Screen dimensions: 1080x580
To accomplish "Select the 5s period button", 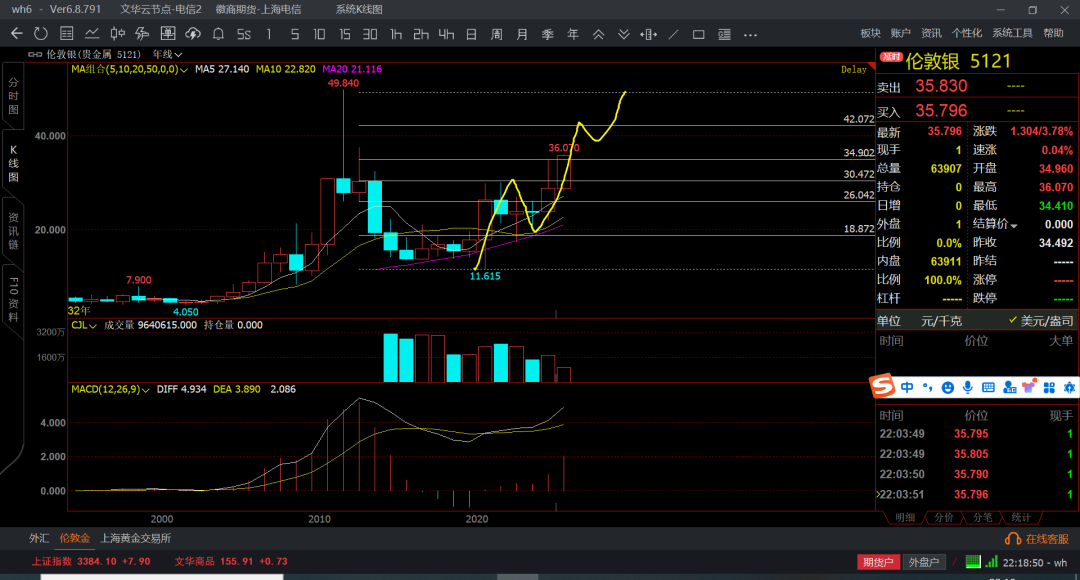I will [x=244, y=34].
